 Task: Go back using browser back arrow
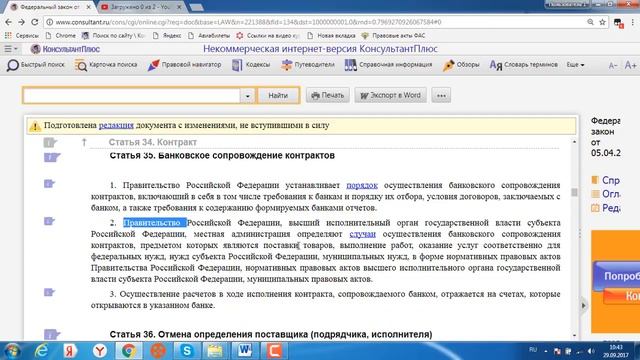tap(9, 22)
